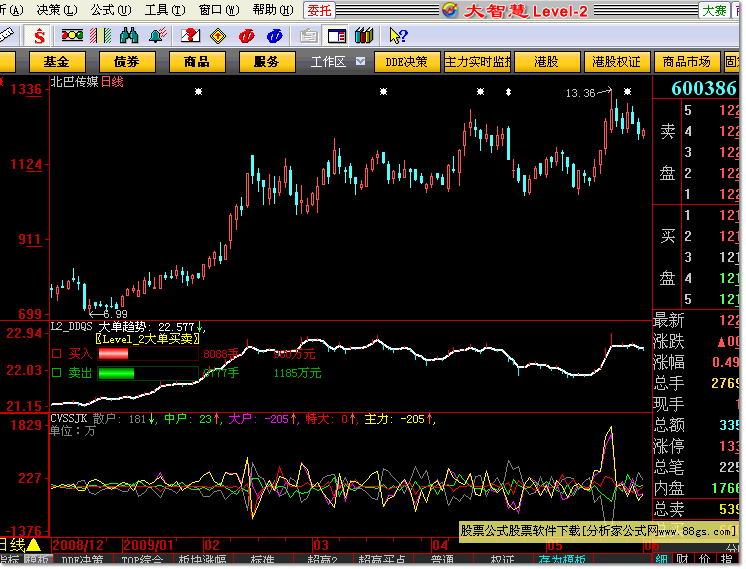Switch to the 超赢2 bottom tab
This screenshot has height=569, width=746.
click(322, 561)
